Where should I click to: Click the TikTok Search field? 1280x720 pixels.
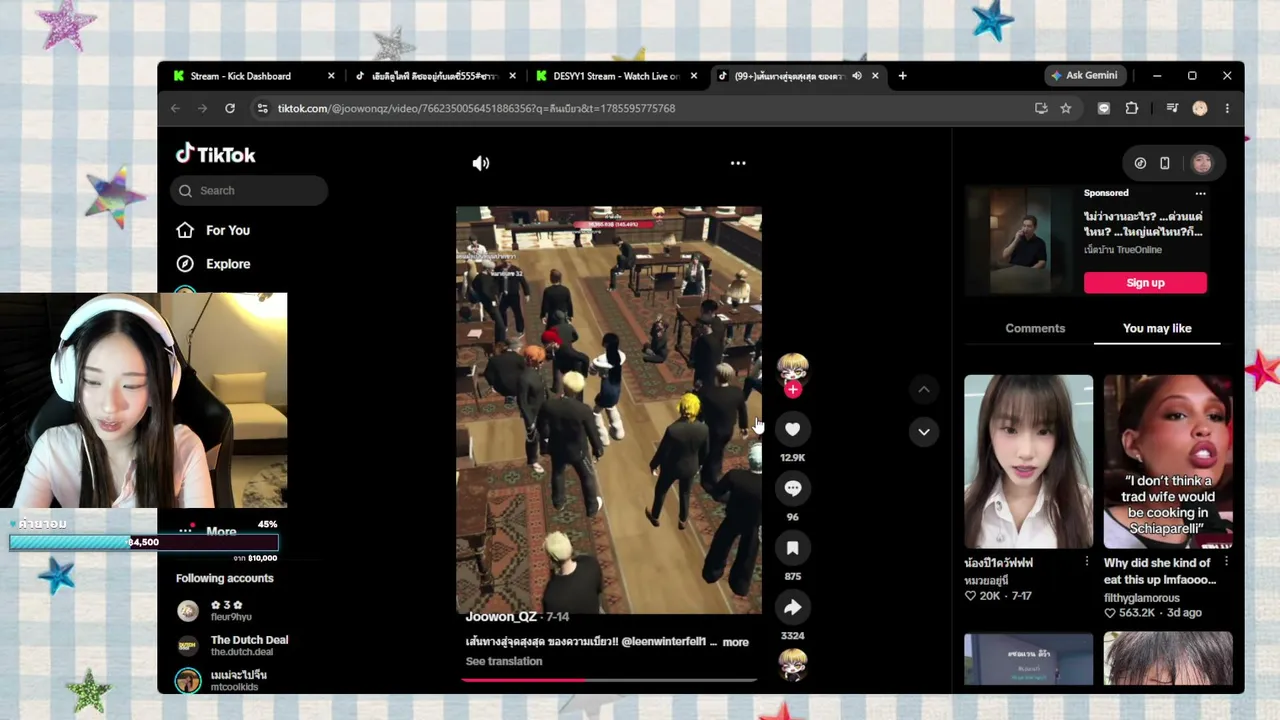click(x=249, y=191)
